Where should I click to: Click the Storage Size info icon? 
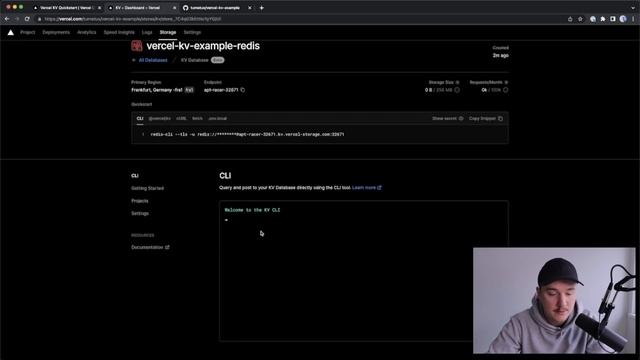[457, 82]
